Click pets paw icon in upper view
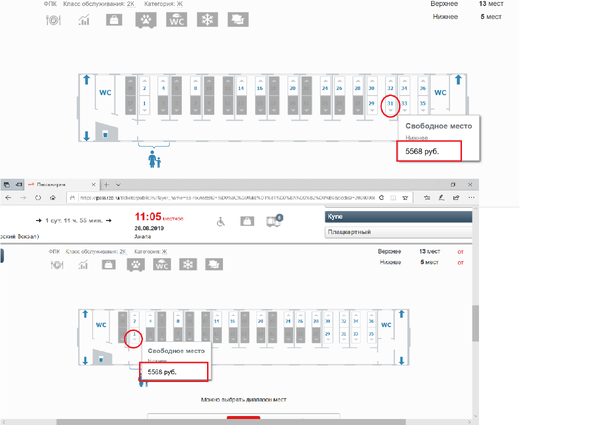 [146, 20]
